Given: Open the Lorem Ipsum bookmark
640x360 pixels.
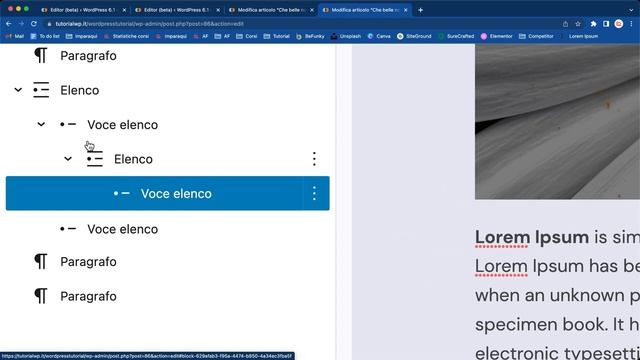Looking at the screenshot, I should coord(580,36).
